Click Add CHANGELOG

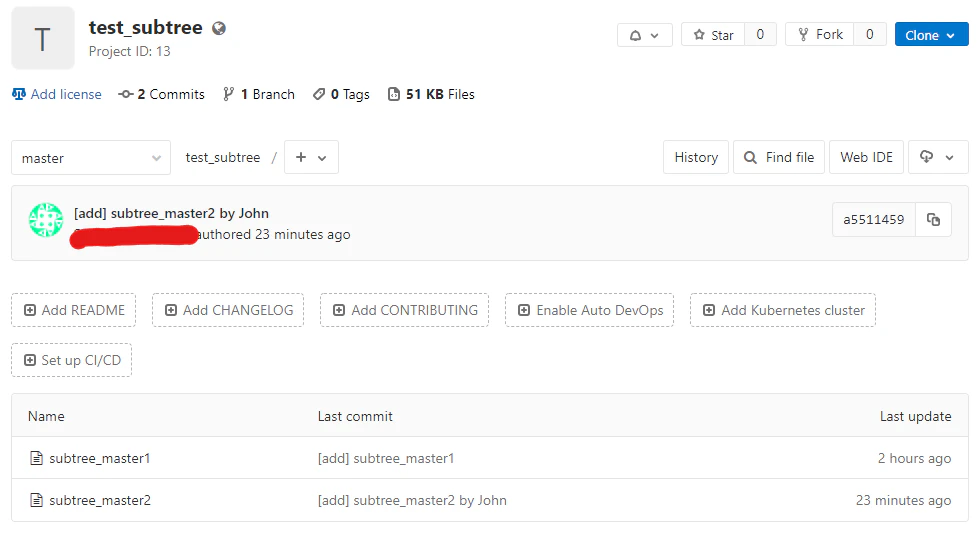pos(228,310)
